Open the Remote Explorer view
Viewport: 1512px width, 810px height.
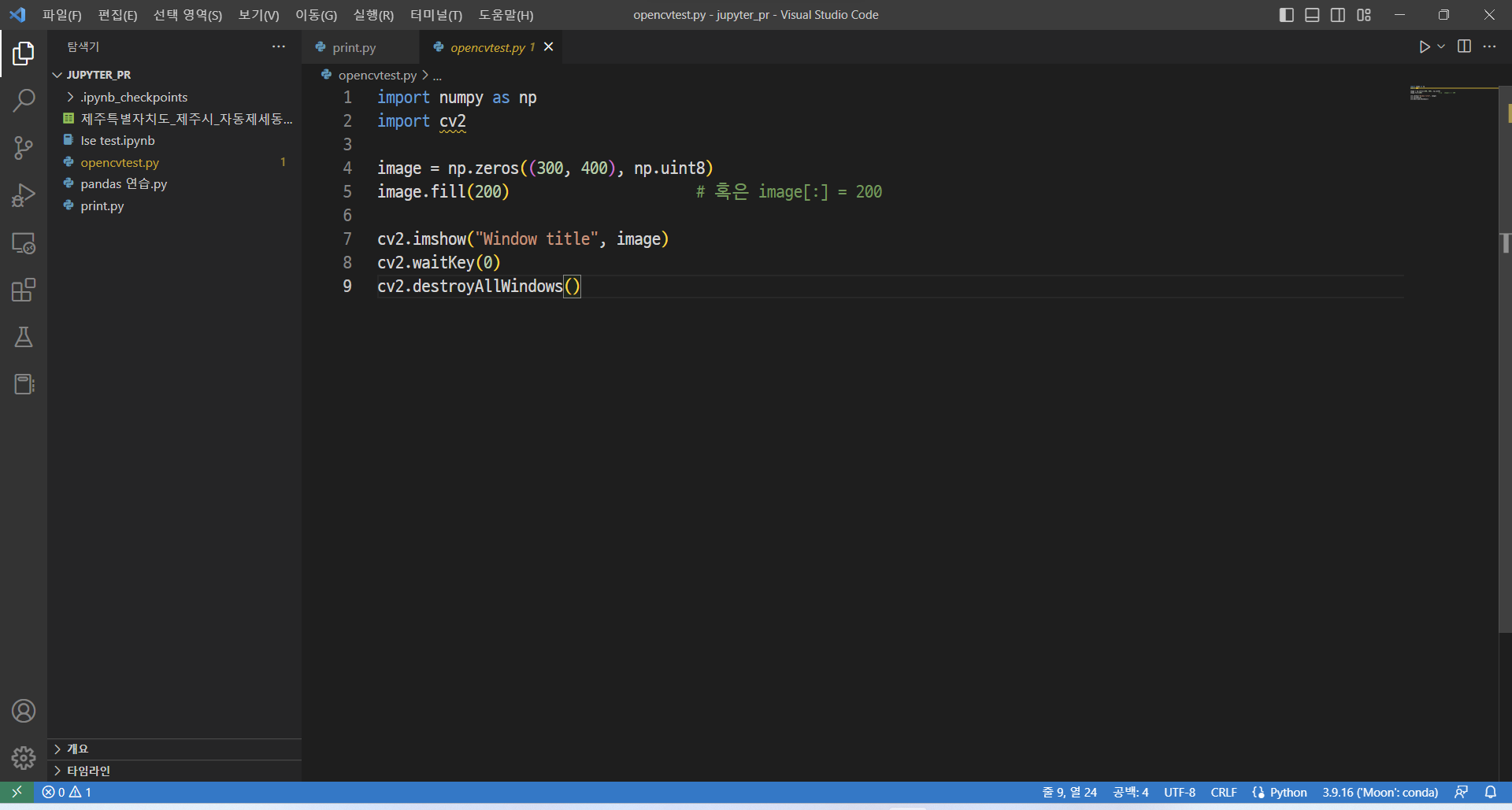pyautogui.click(x=24, y=243)
